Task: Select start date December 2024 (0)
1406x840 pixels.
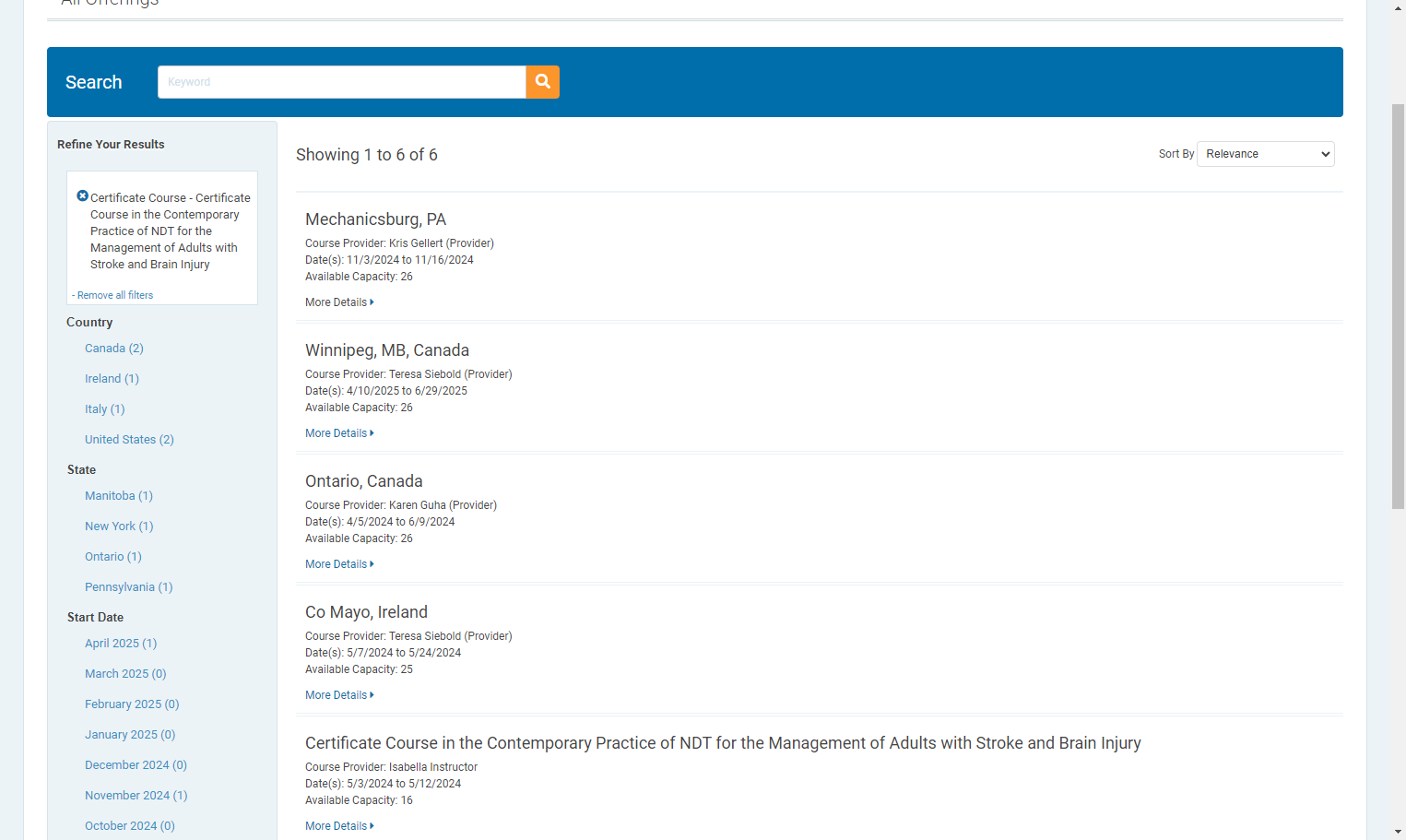Action: [136, 765]
